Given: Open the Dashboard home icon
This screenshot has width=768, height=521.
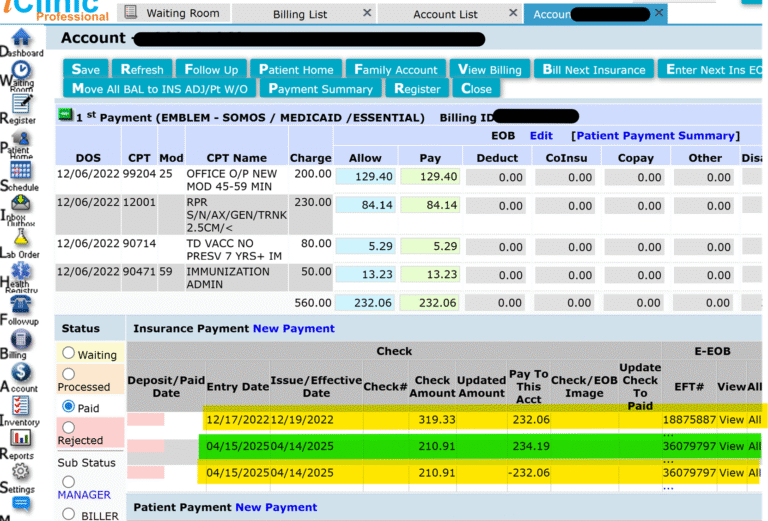Looking at the screenshot, I should (19, 36).
